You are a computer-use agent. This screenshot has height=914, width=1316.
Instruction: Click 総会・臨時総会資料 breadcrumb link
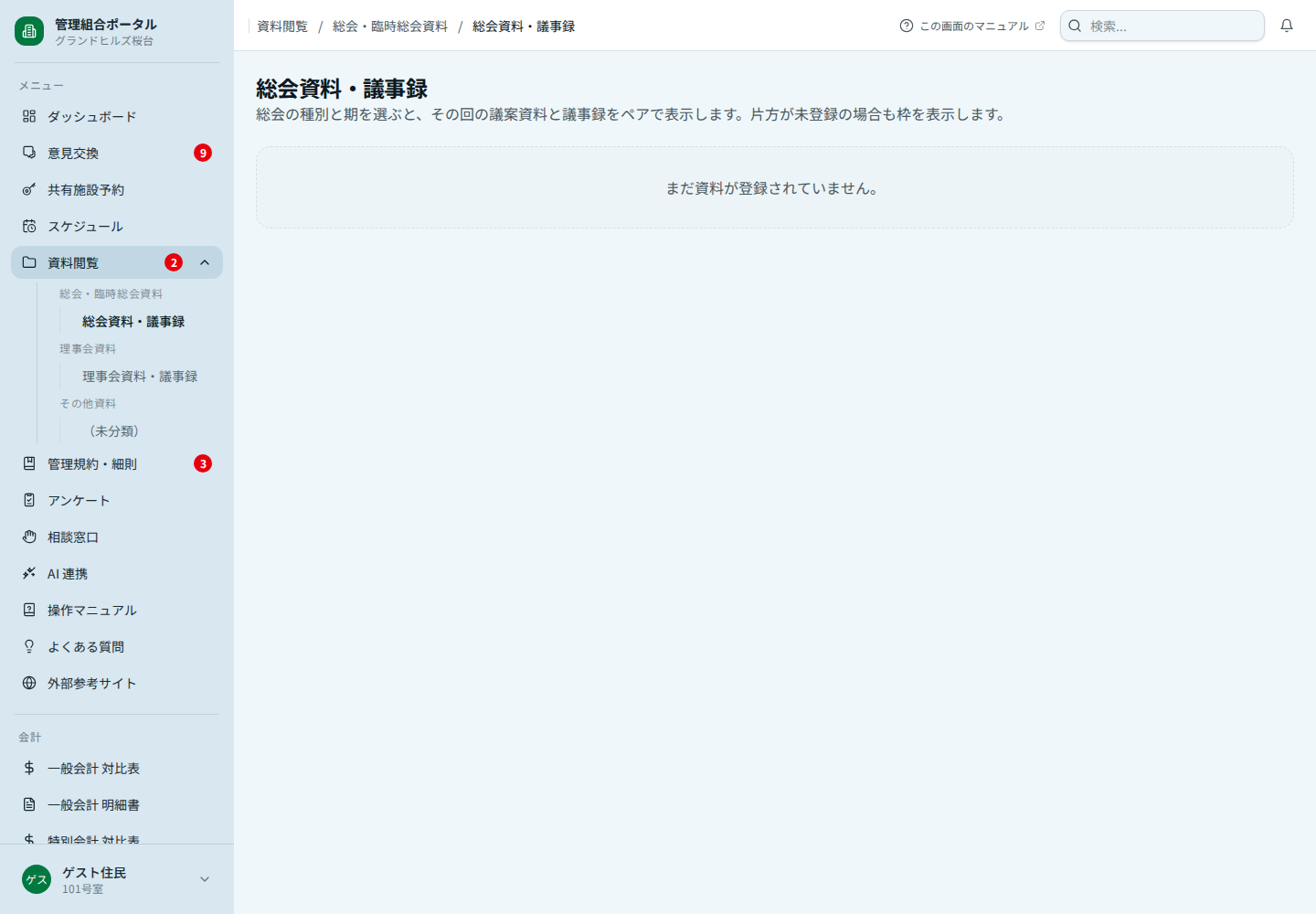click(390, 27)
